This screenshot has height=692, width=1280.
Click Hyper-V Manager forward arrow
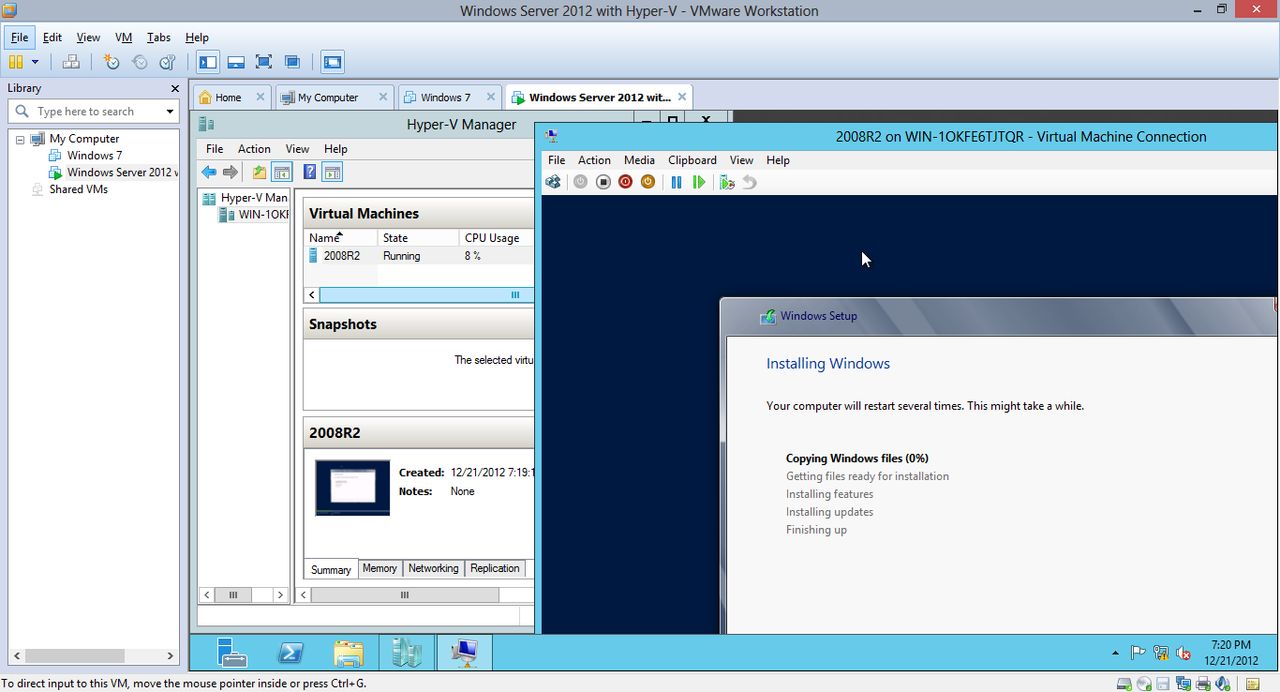(231, 172)
